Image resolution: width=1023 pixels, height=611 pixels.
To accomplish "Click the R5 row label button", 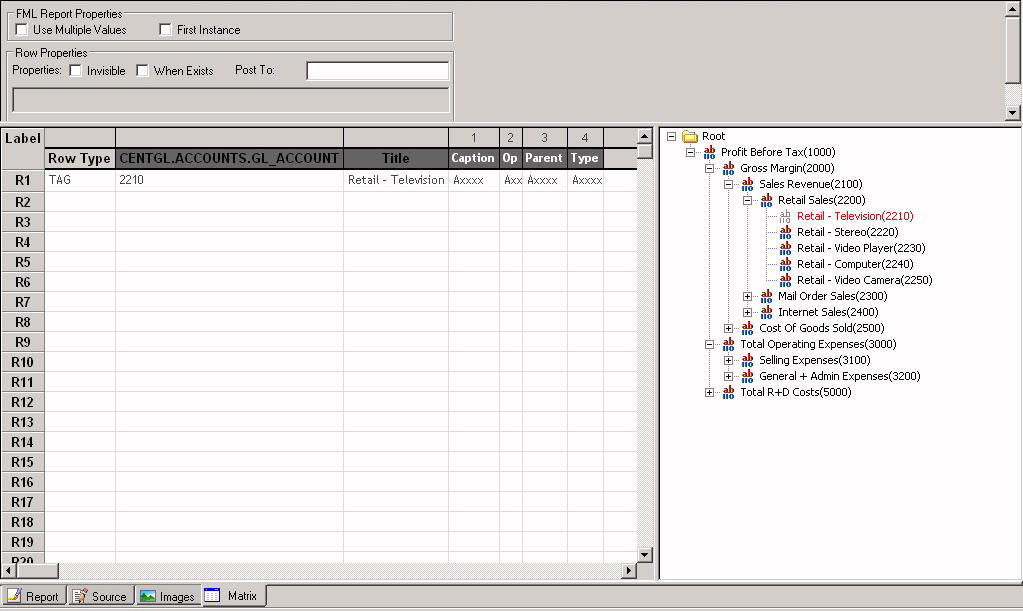I will [22, 262].
